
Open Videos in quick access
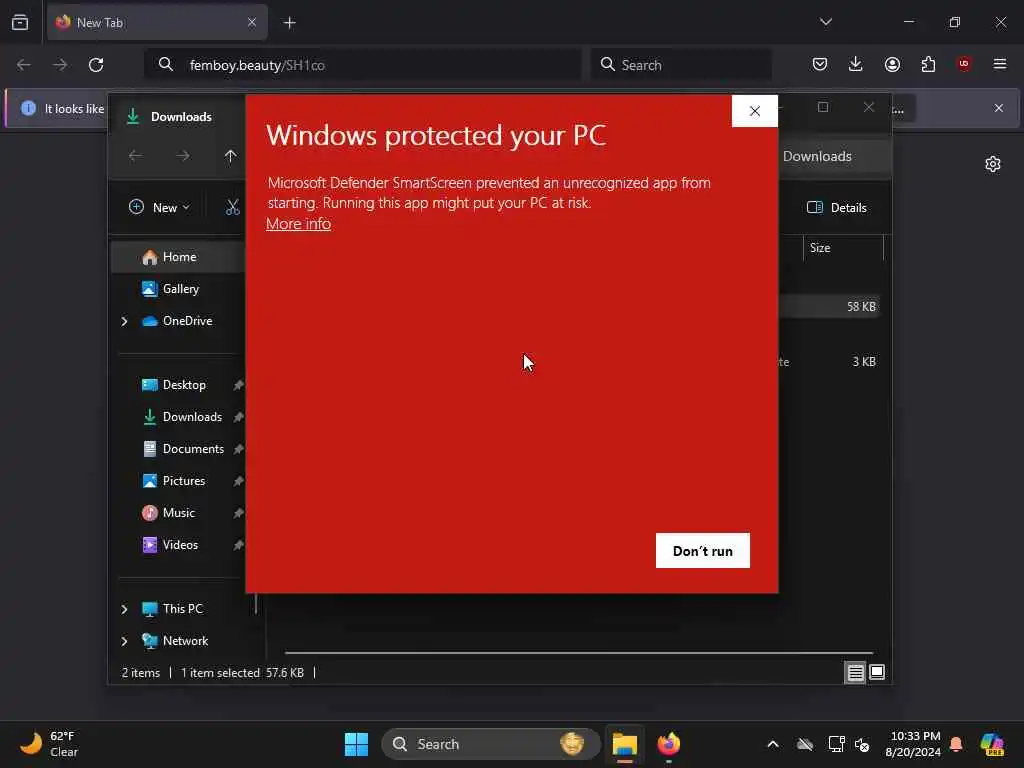(180, 545)
